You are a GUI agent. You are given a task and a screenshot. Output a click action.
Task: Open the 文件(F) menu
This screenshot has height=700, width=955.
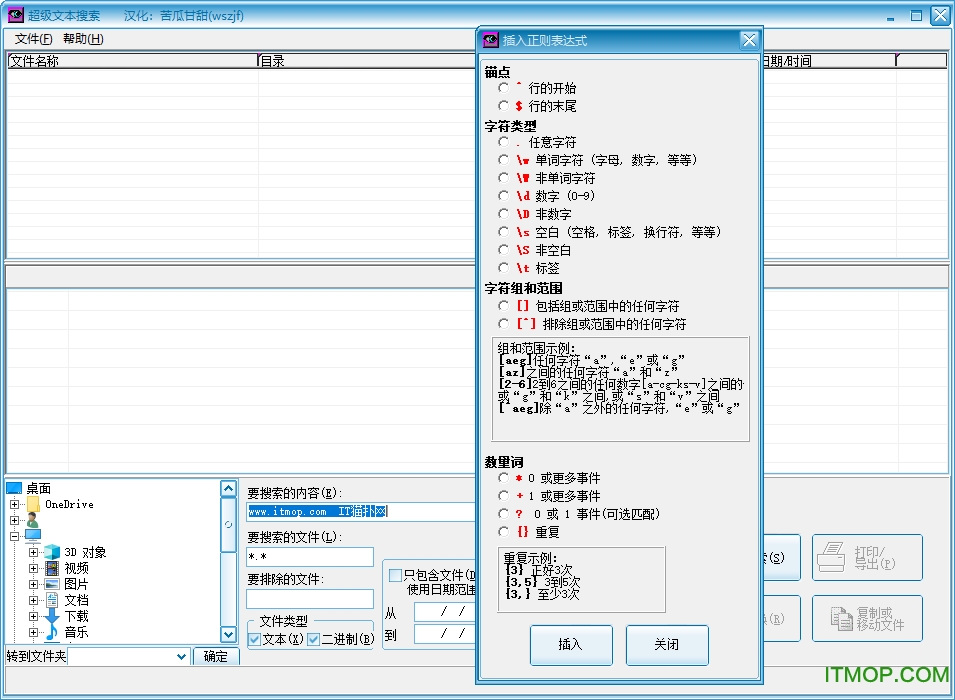(34, 39)
